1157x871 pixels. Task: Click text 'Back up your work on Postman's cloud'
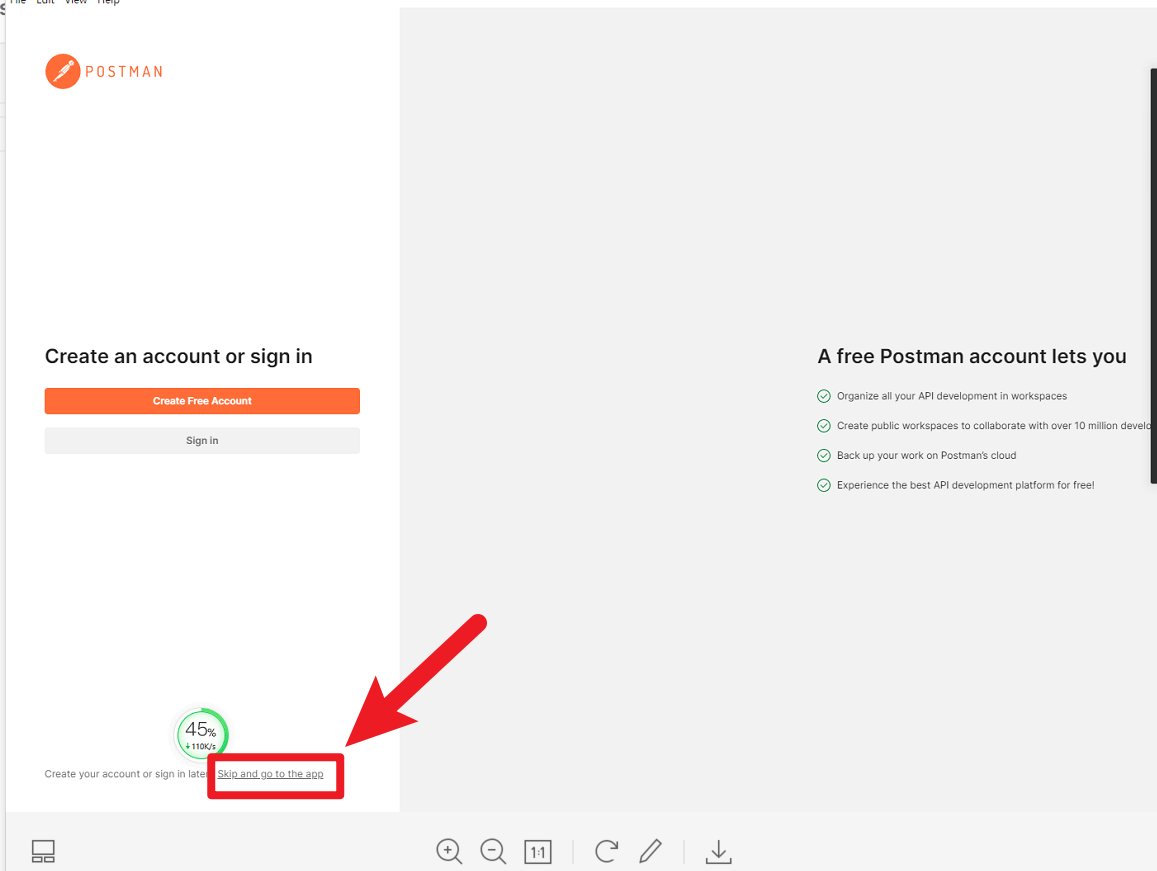pyautogui.click(x=926, y=455)
